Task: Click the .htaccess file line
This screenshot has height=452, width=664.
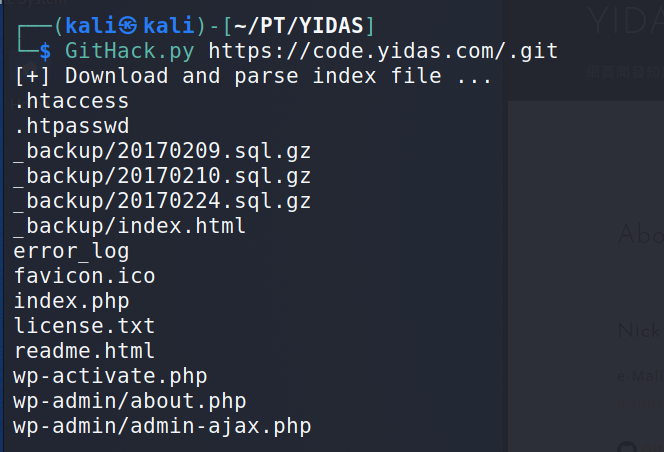Action: tap(71, 101)
